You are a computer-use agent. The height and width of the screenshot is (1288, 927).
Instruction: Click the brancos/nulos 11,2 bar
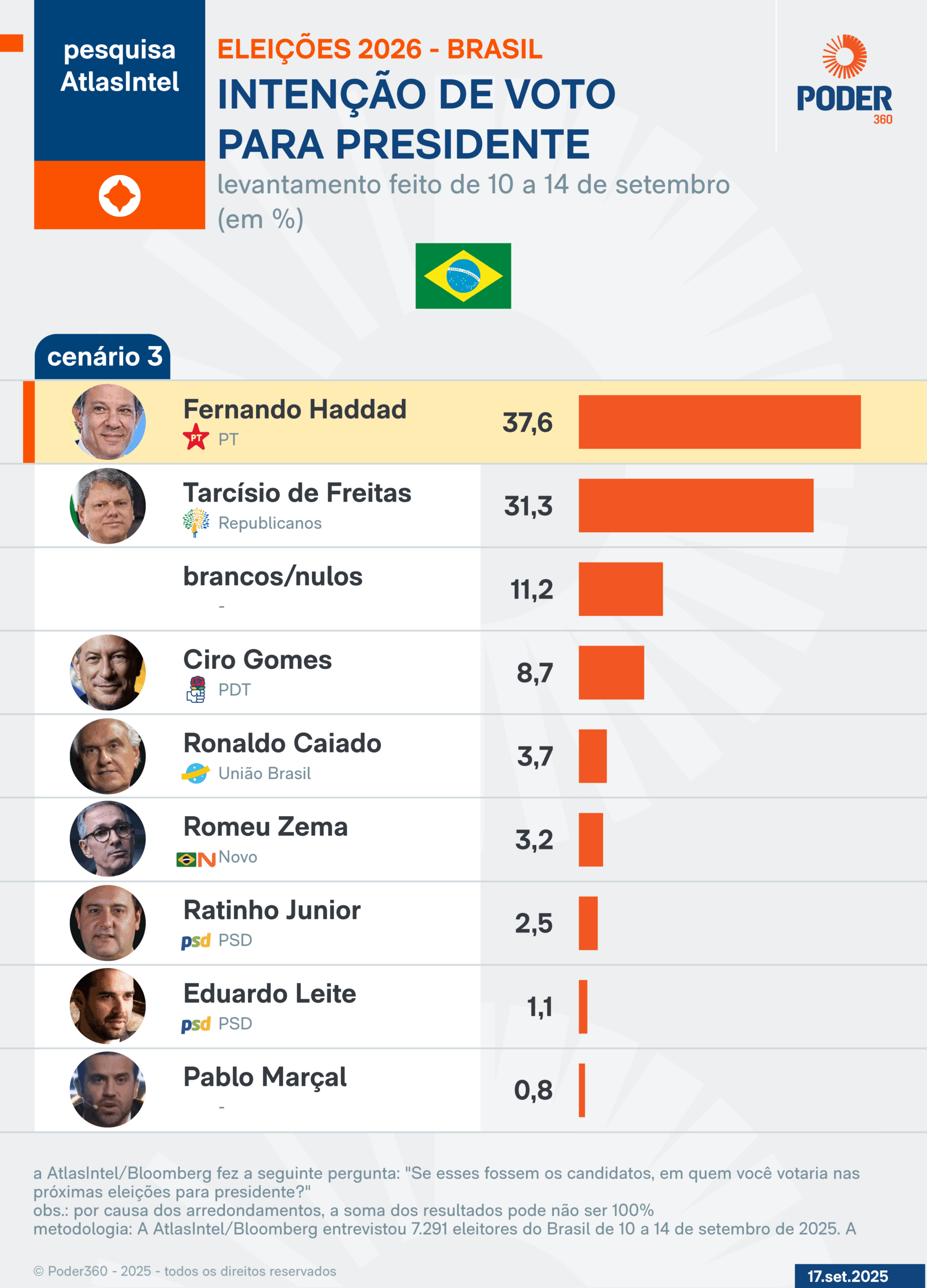coord(621,589)
